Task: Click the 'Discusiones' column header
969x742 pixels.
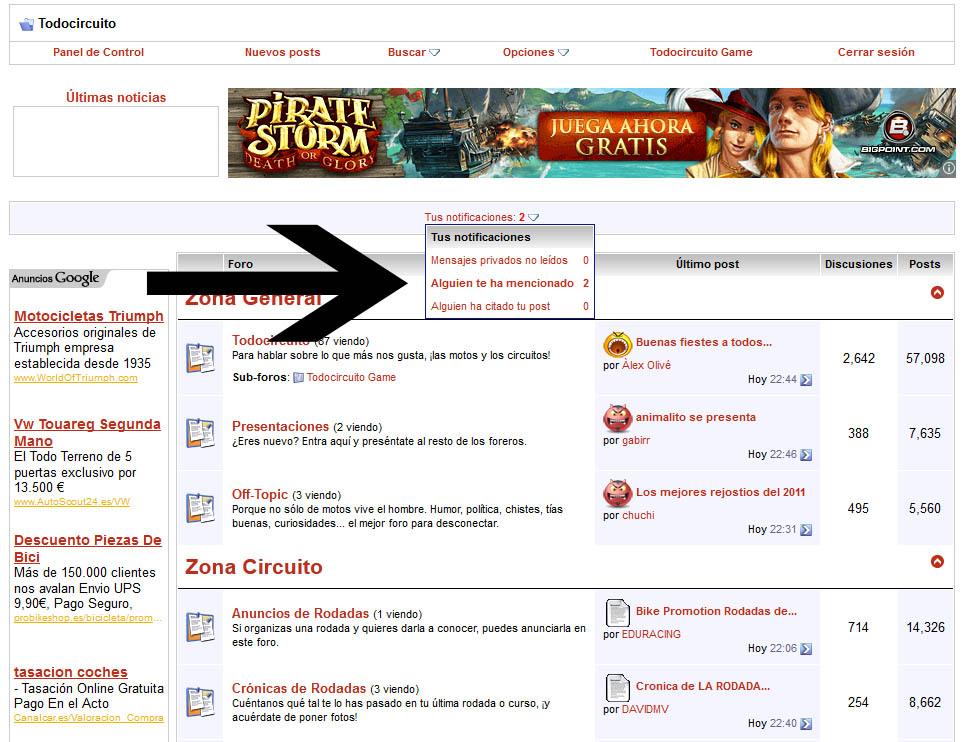Action: [x=858, y=264]
